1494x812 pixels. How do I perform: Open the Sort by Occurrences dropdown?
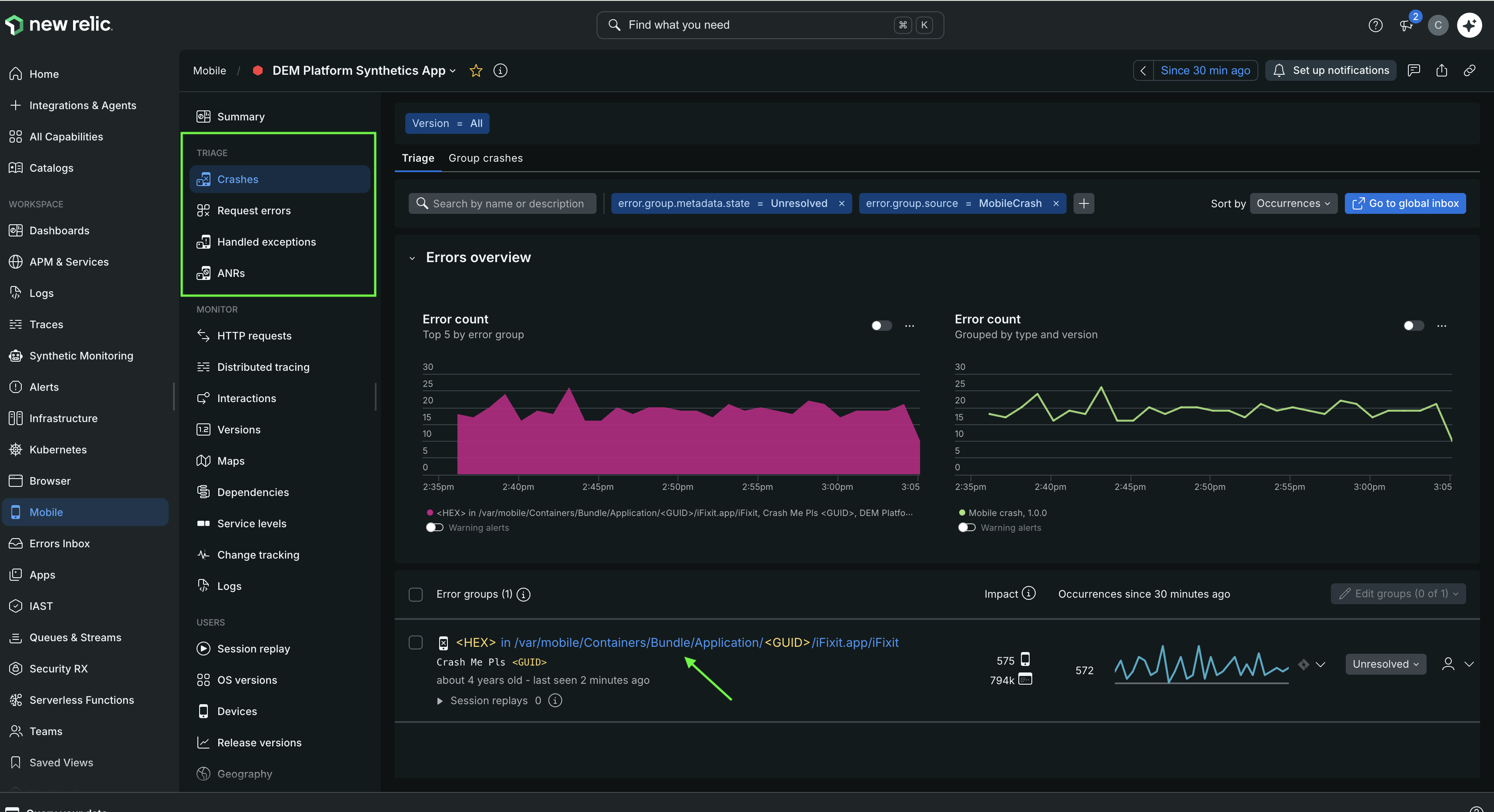coord(1293,203)
